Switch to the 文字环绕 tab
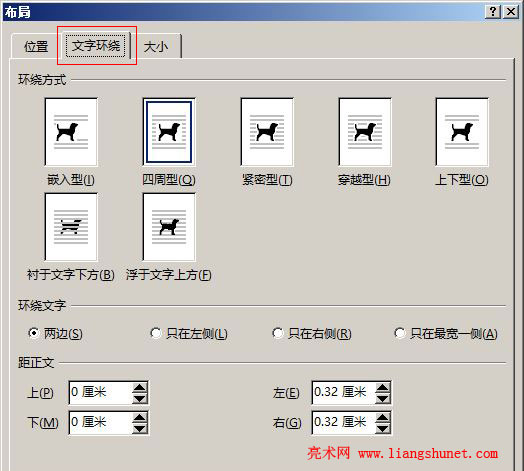Screen dimensions: 524x471 (96, 45)
